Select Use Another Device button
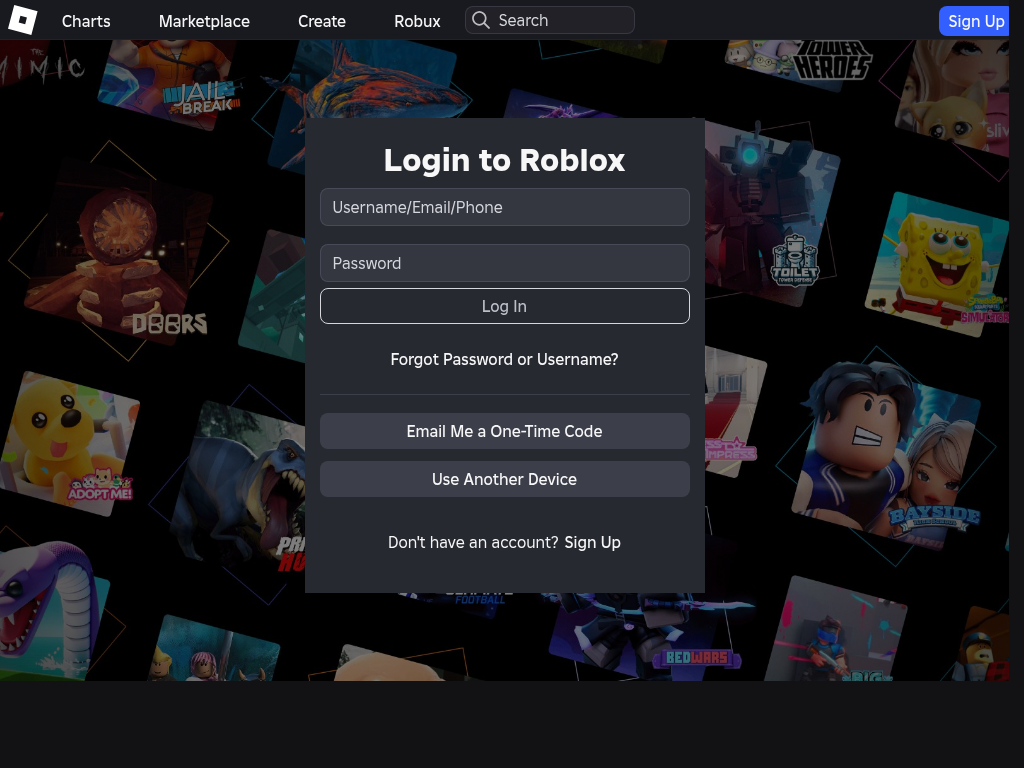This screenshot has height=768, width=1024. tap(504, 479)
